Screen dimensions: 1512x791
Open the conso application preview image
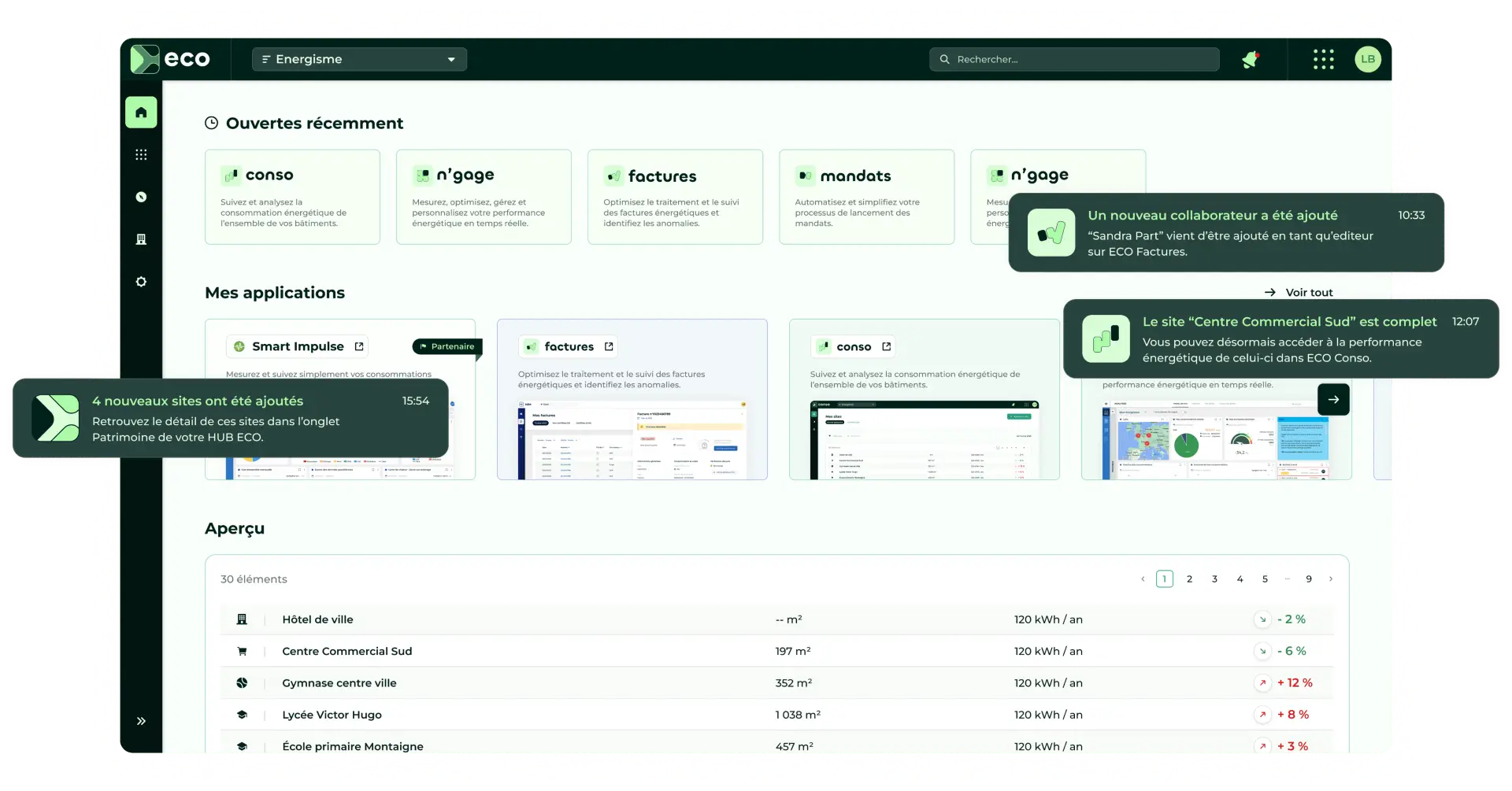[925, 439]
